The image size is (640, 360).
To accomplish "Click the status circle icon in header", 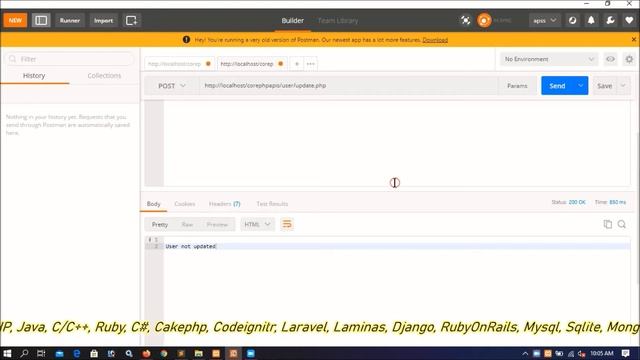I will click(572, 20).
